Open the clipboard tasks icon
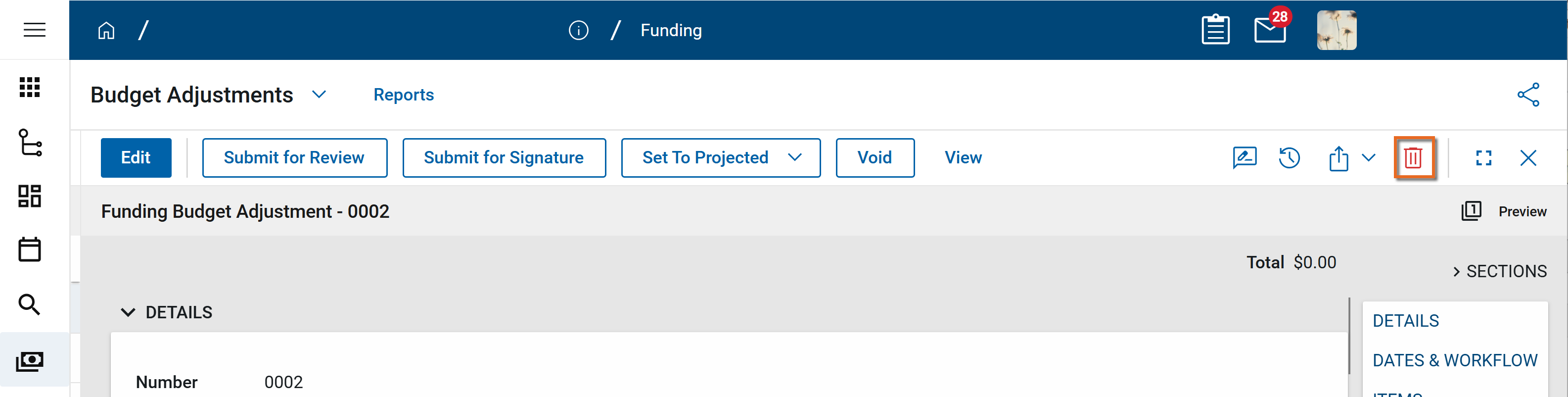Image resolution: width=1568 pixels, height=397 pixels. click(1215, 30)
